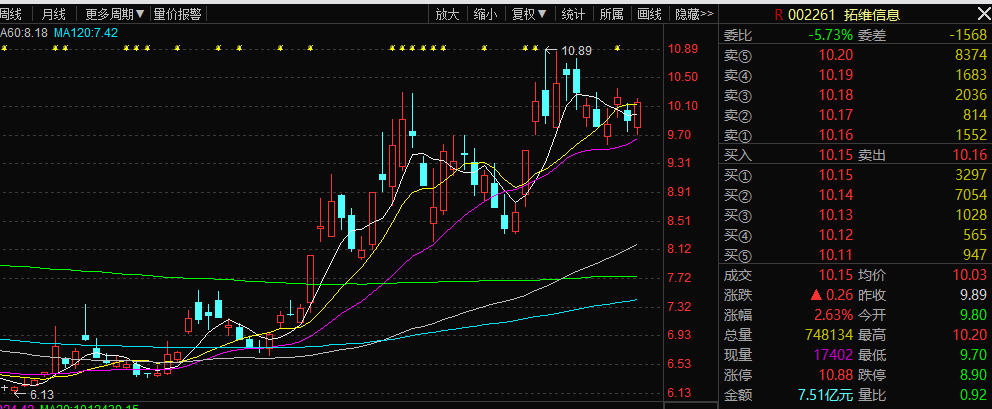The width and height of the screenshot is (992, 409).
Task: Switch to the 周线 weekly period tab
Action: [11, 14]
